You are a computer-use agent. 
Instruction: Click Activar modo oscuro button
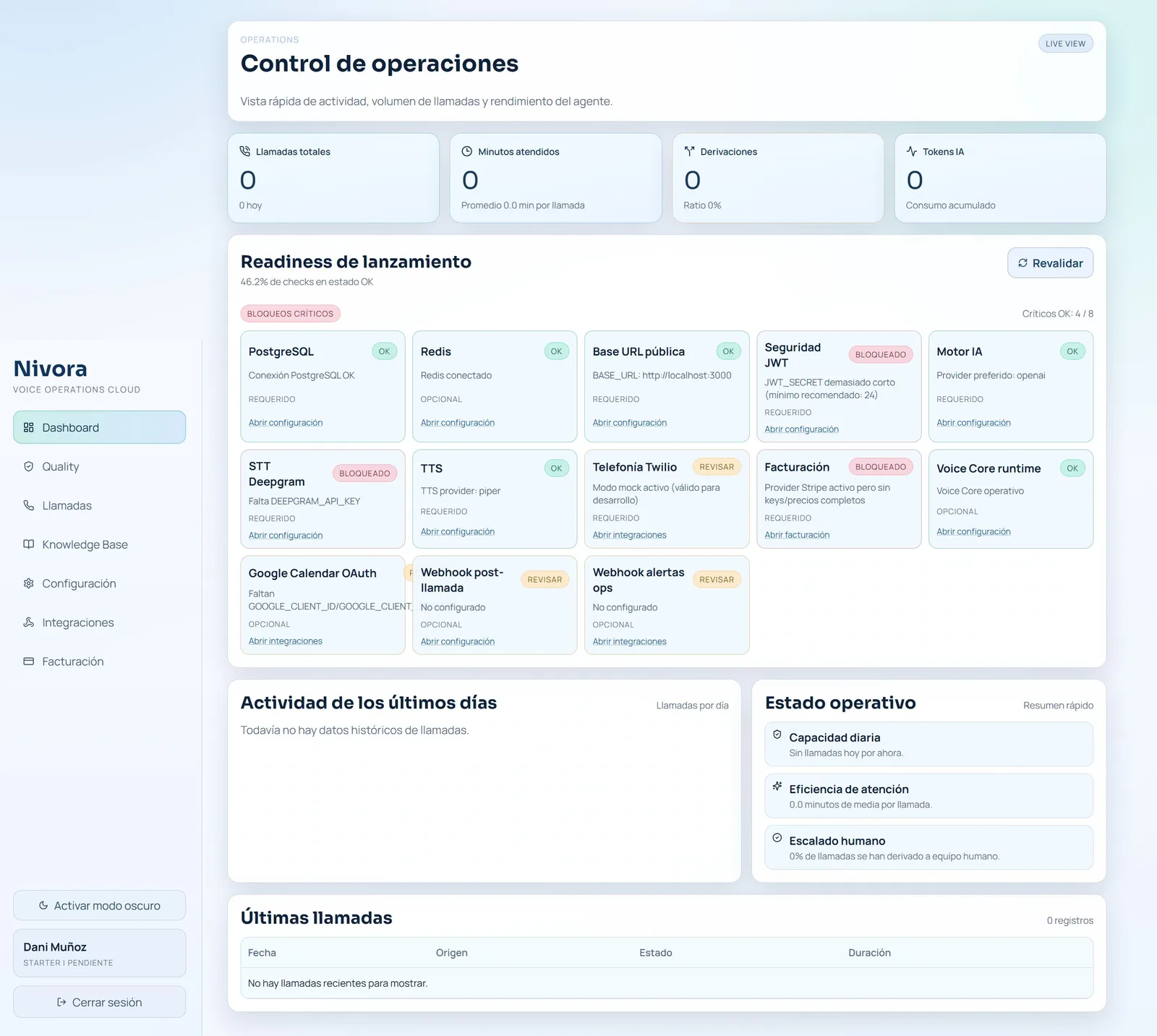tap(99, 905)
